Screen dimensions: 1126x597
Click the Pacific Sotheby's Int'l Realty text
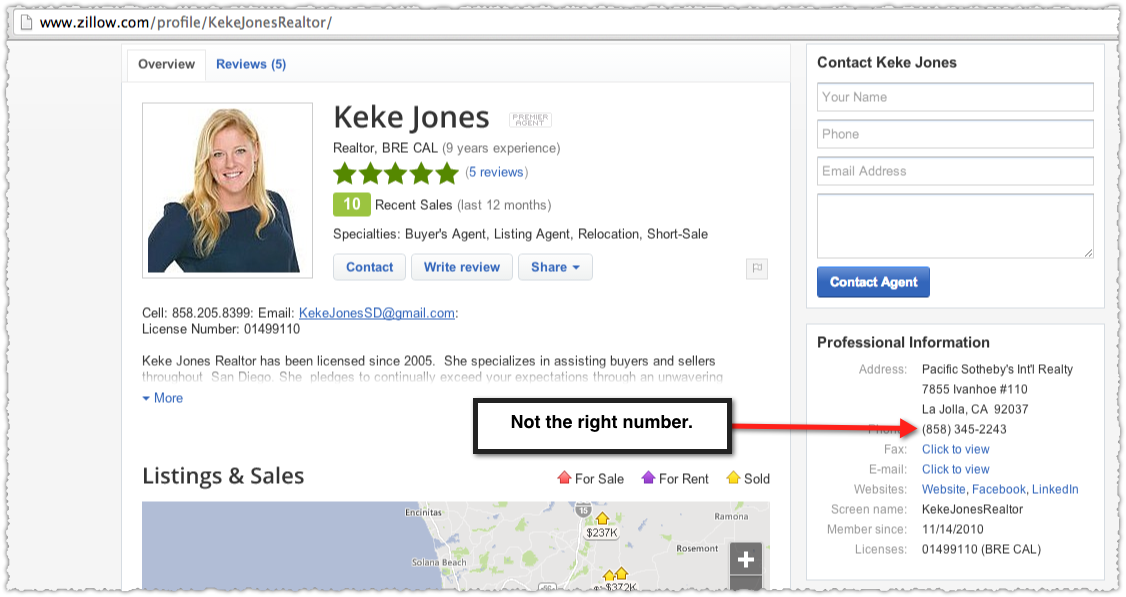(997, 369)
